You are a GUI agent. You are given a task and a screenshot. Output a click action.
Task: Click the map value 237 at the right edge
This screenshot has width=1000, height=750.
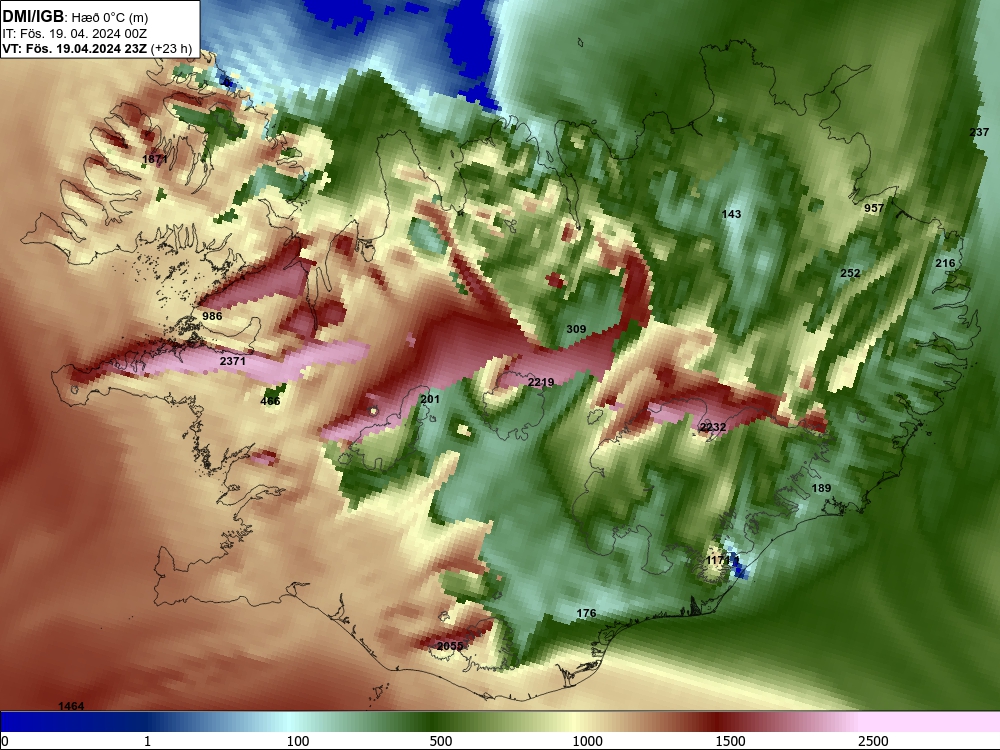click(979, 131)
